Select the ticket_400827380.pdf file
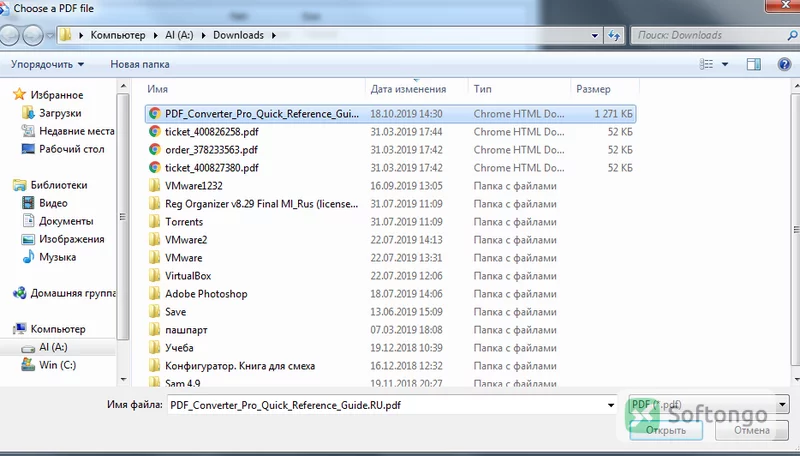This screenshot has height=456, width=800. coord(212,168)
